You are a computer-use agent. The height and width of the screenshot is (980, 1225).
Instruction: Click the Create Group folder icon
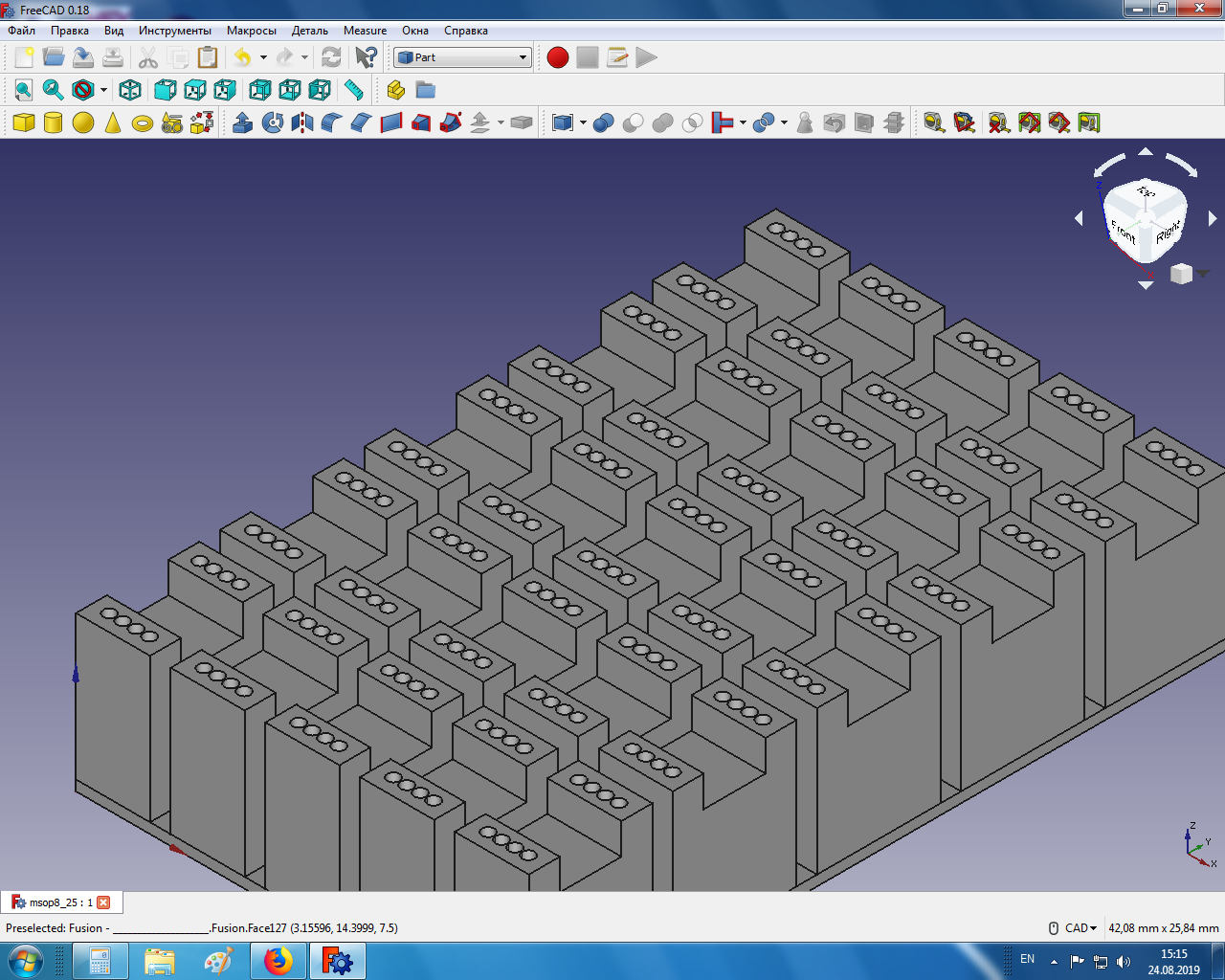426,90
